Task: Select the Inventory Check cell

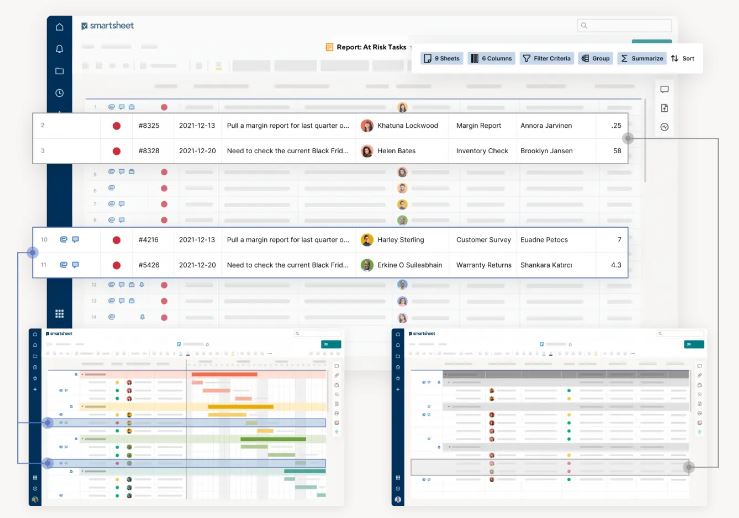Action: 482,151
